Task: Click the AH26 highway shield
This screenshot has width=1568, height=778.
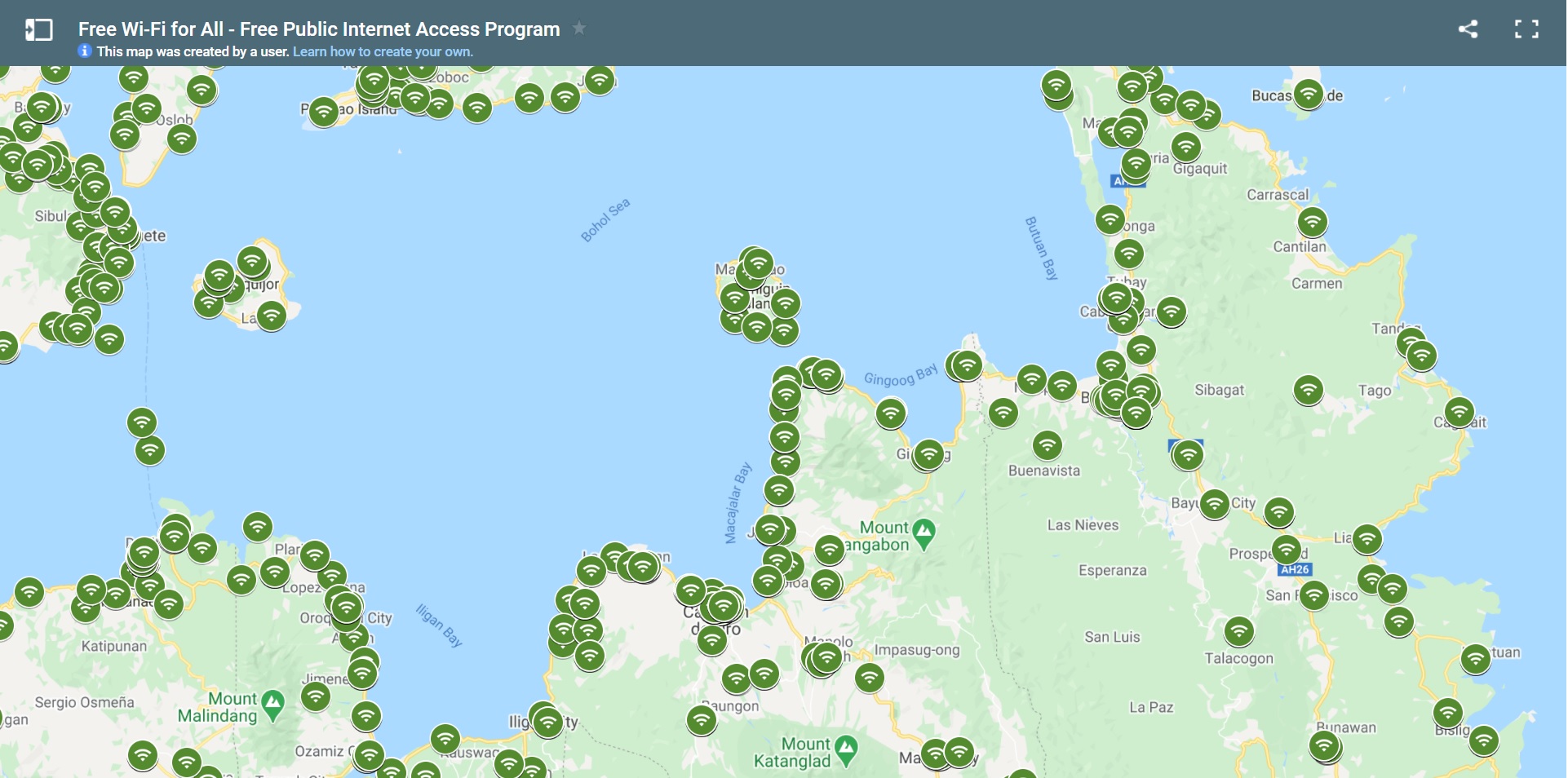Action: click(1296, 569)
